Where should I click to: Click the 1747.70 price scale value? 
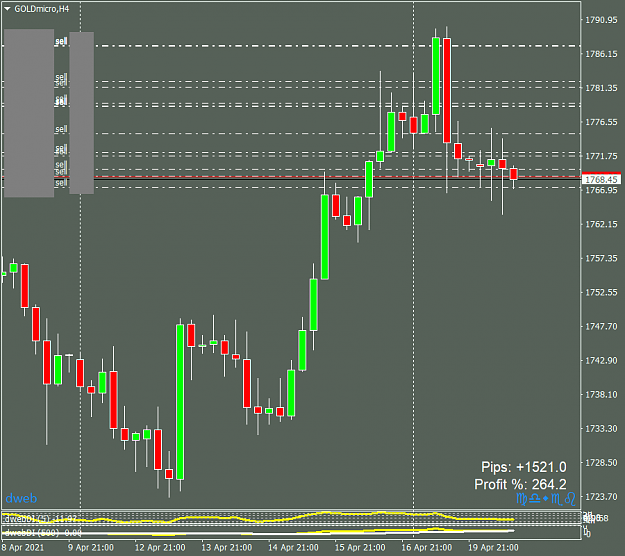[601, 326]
